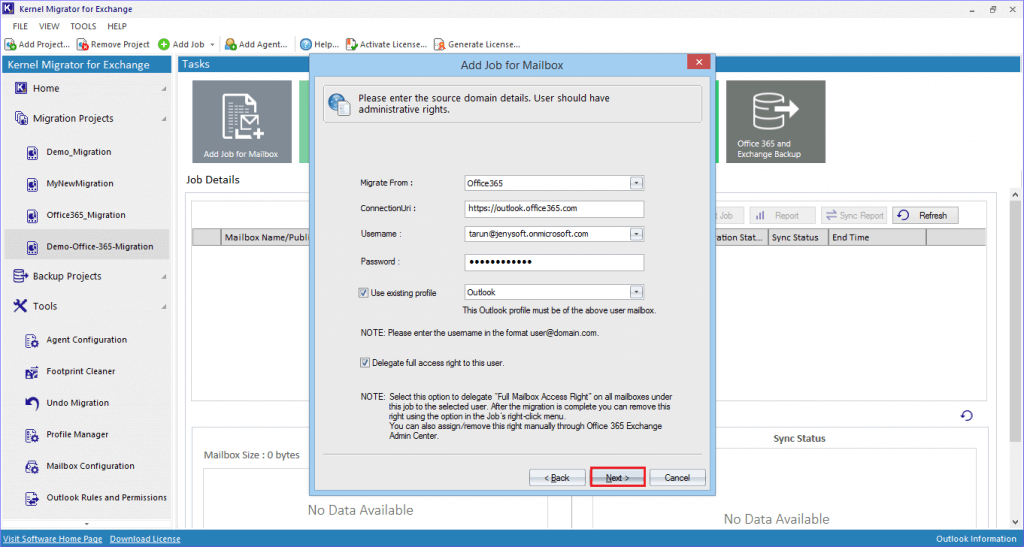This screenshot has width=1024, height=547.
Task: Collapse the Migration Projects section arrow
Action: tap(164, 119)
